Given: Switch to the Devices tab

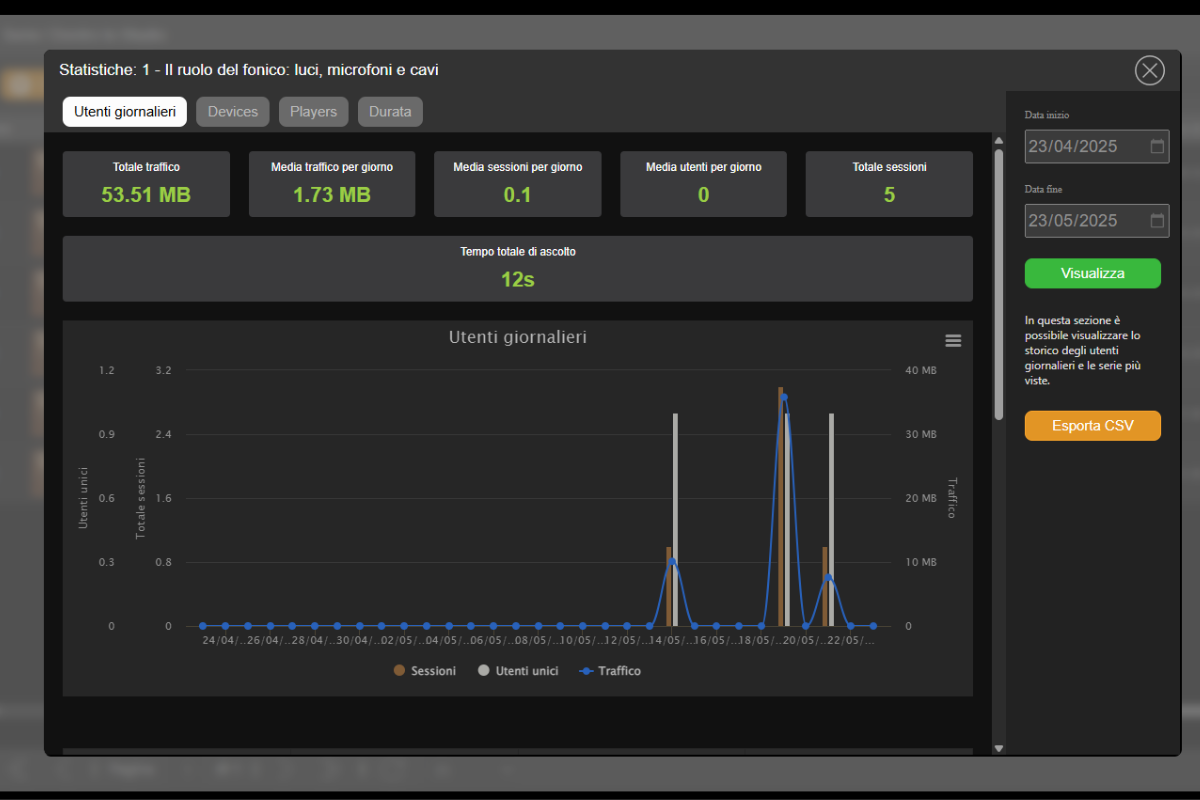Looking at the screenshot, I should [233, 111].
